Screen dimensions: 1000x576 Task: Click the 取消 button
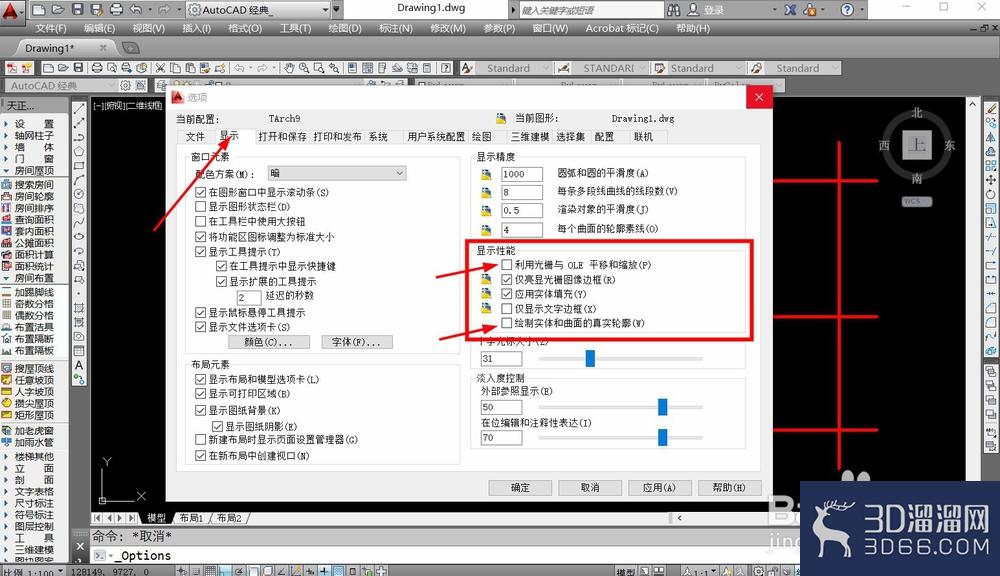(590, 487)
